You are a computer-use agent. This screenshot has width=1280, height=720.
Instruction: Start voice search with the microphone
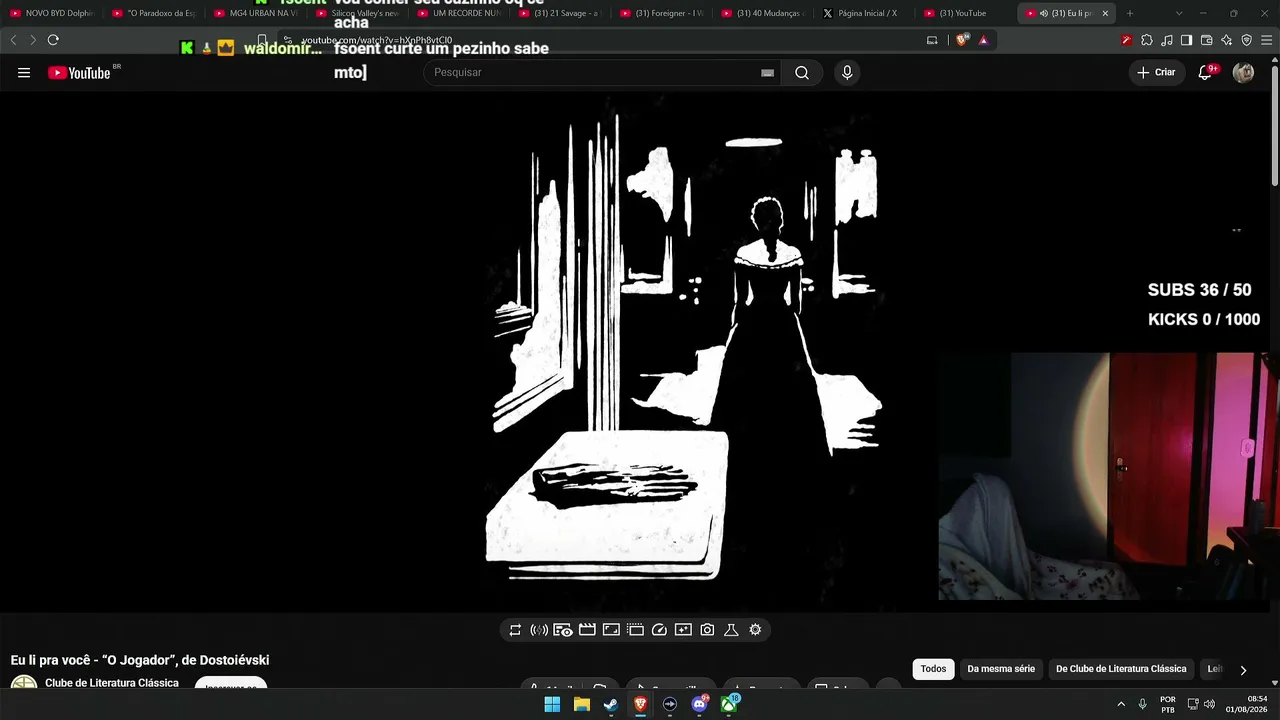847,72
